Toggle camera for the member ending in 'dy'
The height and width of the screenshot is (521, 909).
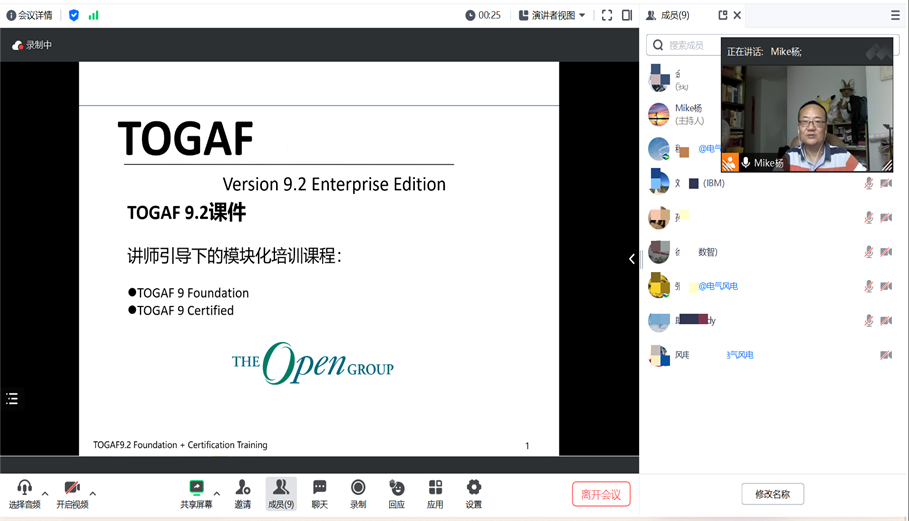click(x=886, y=320)
